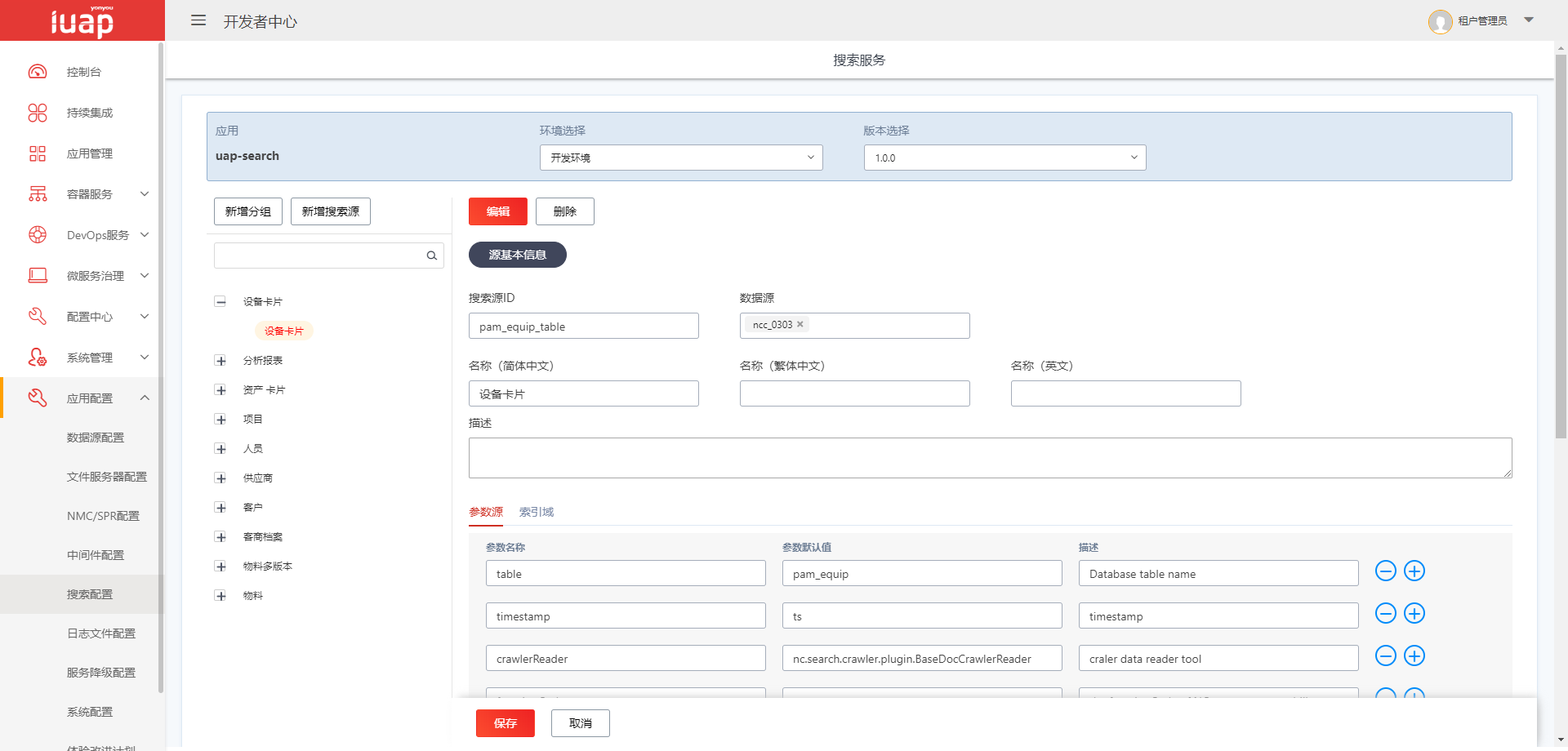Click the 取消 button

point(581,723)
